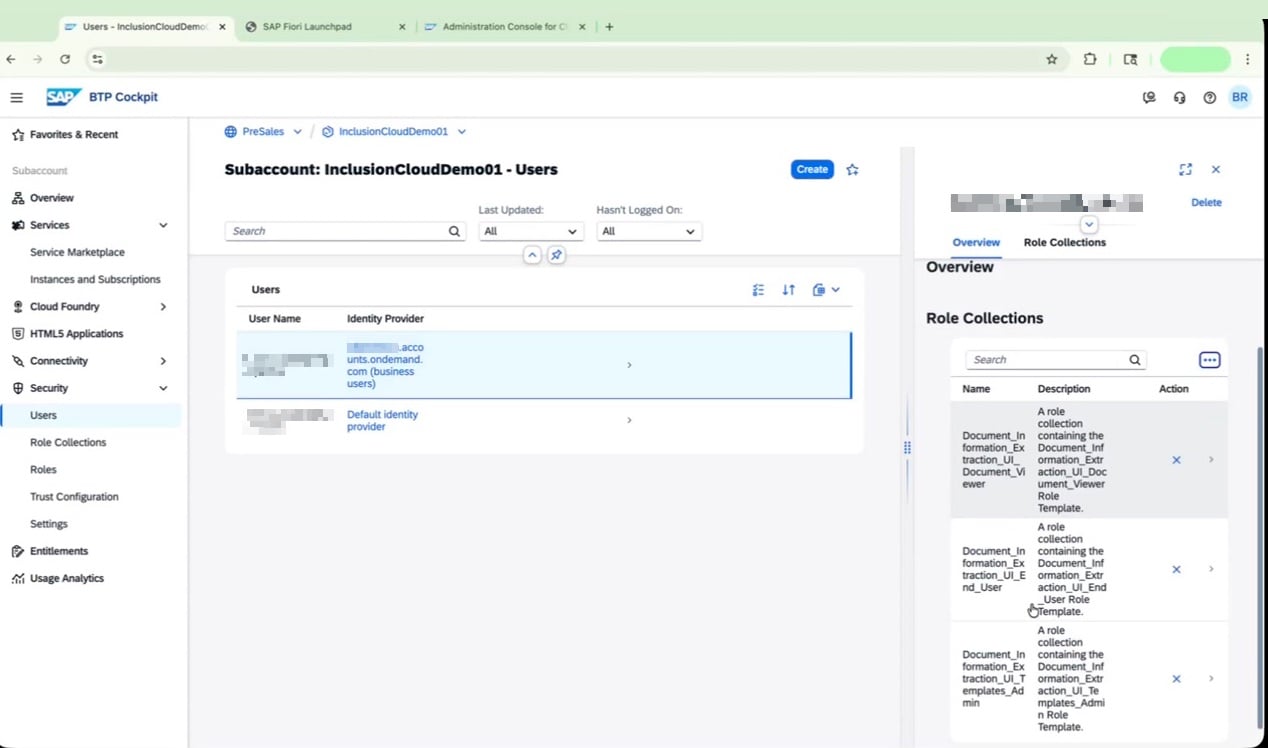This screenshot has height=748, width=1268.
Task: Open the Hasn't Logged On dropdown
Action: 649,231
